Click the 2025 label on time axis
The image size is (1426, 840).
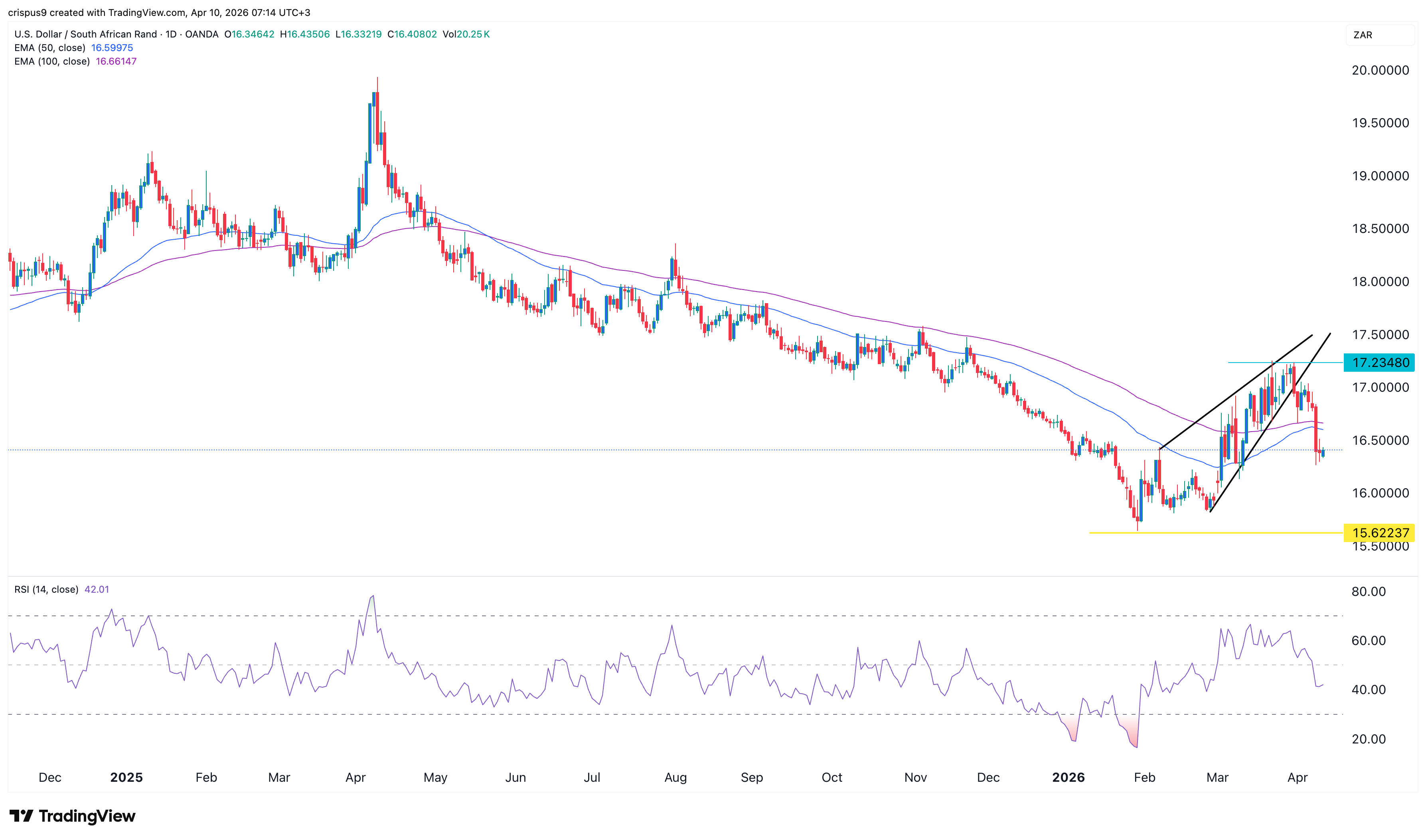126,777
